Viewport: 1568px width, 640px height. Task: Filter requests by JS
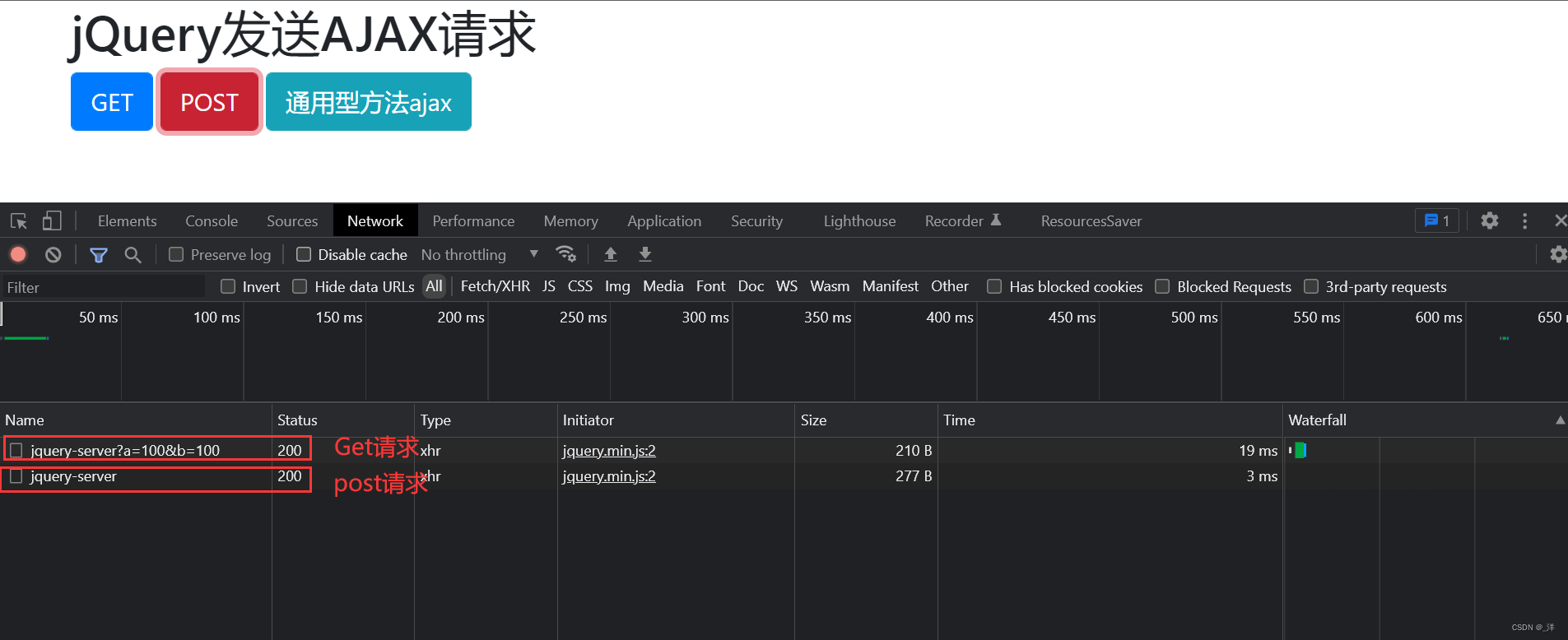coord(549,286)
